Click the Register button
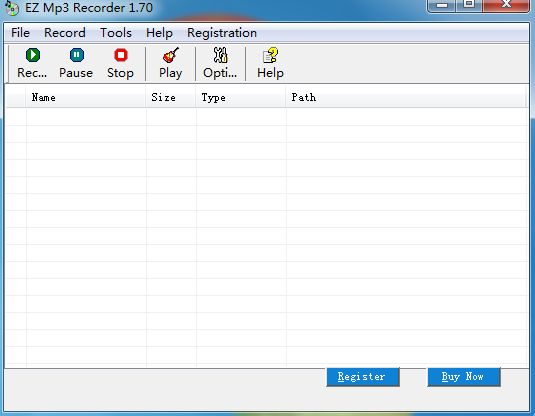This screenshot has height=416, width=535. point(363,377)
